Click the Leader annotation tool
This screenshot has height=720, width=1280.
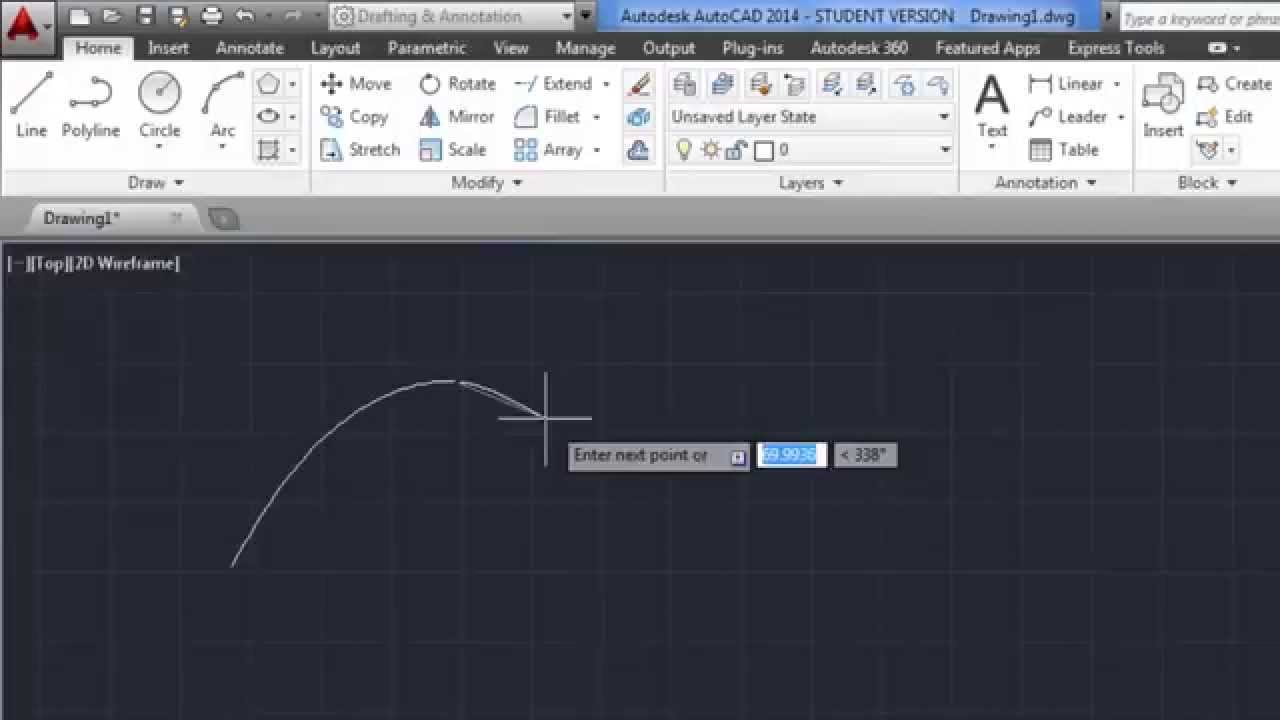click(1067, 117)
